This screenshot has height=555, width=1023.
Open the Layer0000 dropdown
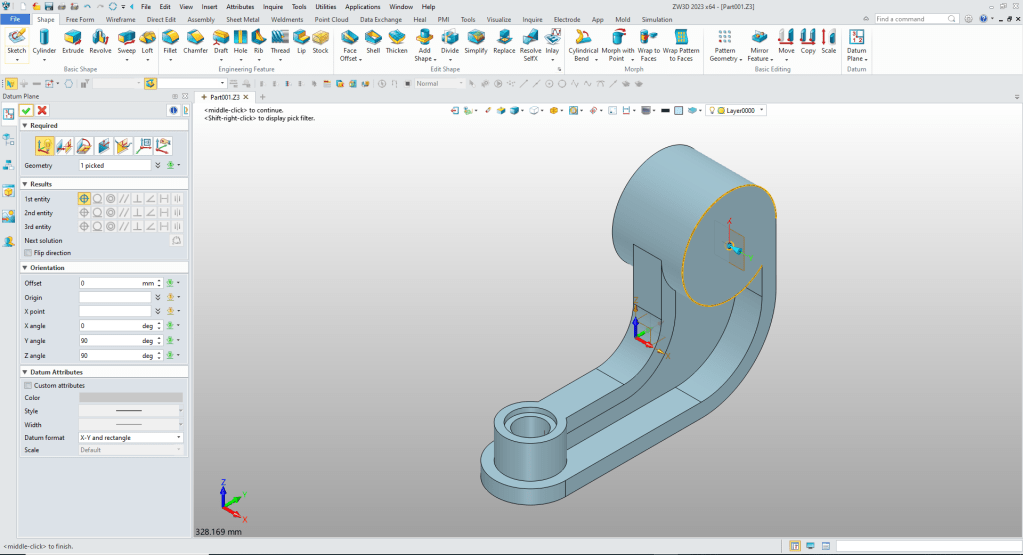pyautogui.click(x=741, y=110)
